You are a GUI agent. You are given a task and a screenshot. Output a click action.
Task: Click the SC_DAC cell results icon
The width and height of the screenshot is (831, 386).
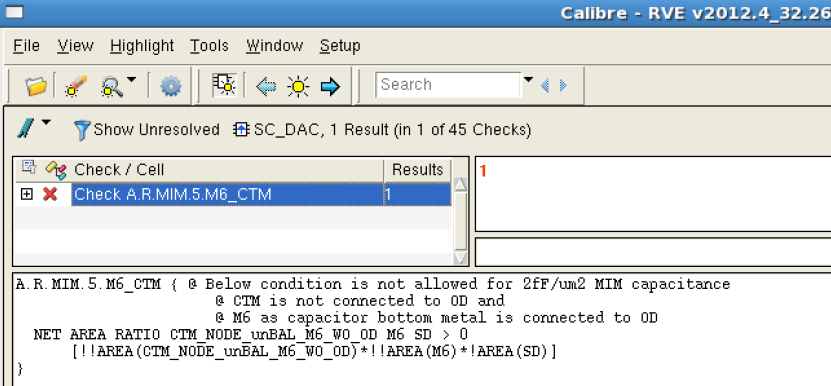(x=241, y=129)
